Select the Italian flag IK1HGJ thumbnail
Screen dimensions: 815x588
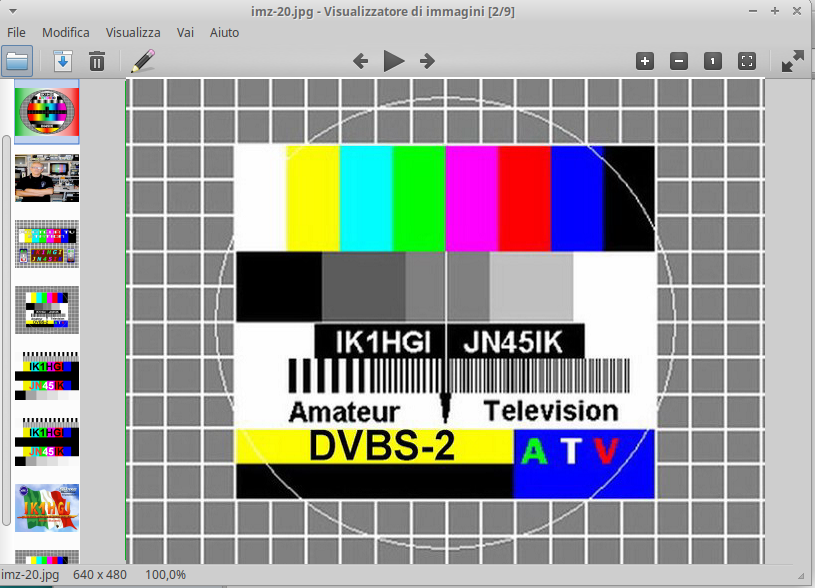coord(47,508)
